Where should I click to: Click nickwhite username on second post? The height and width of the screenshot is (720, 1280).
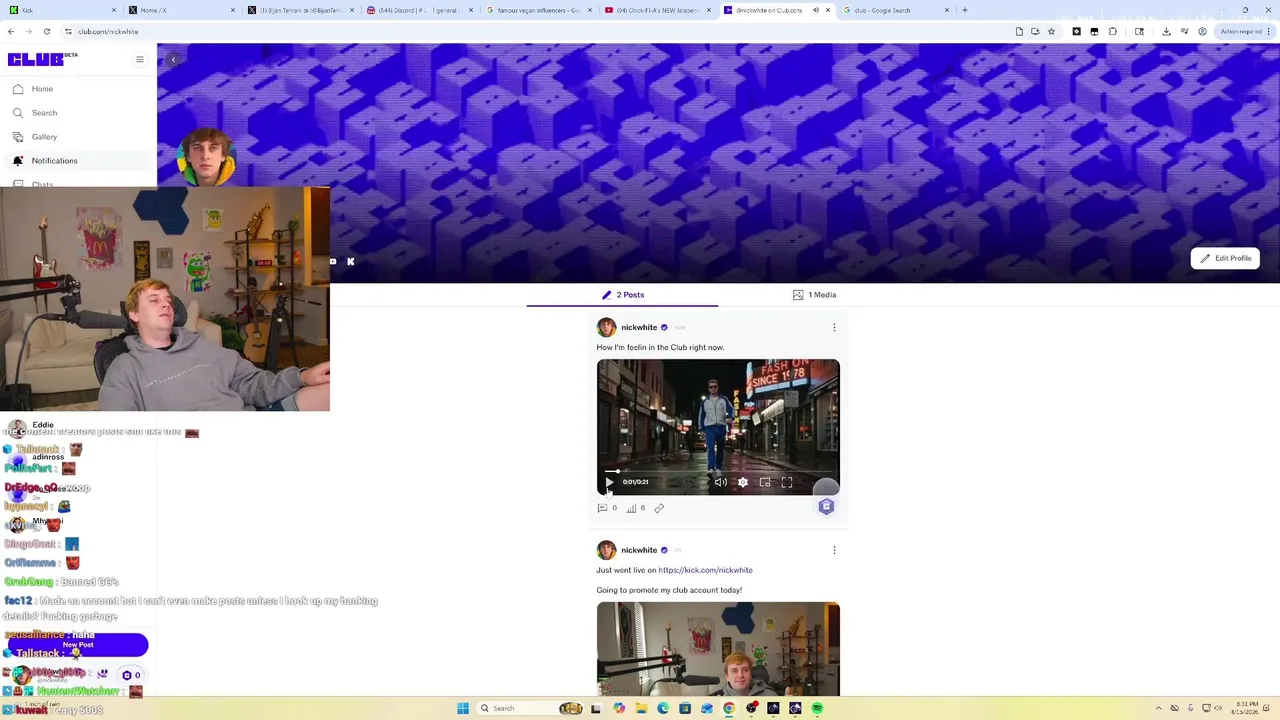pos(639,550)
